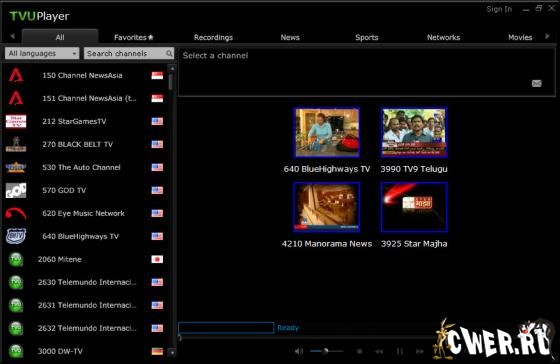560x364 pixels.
Task: Click the GOD TV channel logo
Action: (x=16, y=190)
